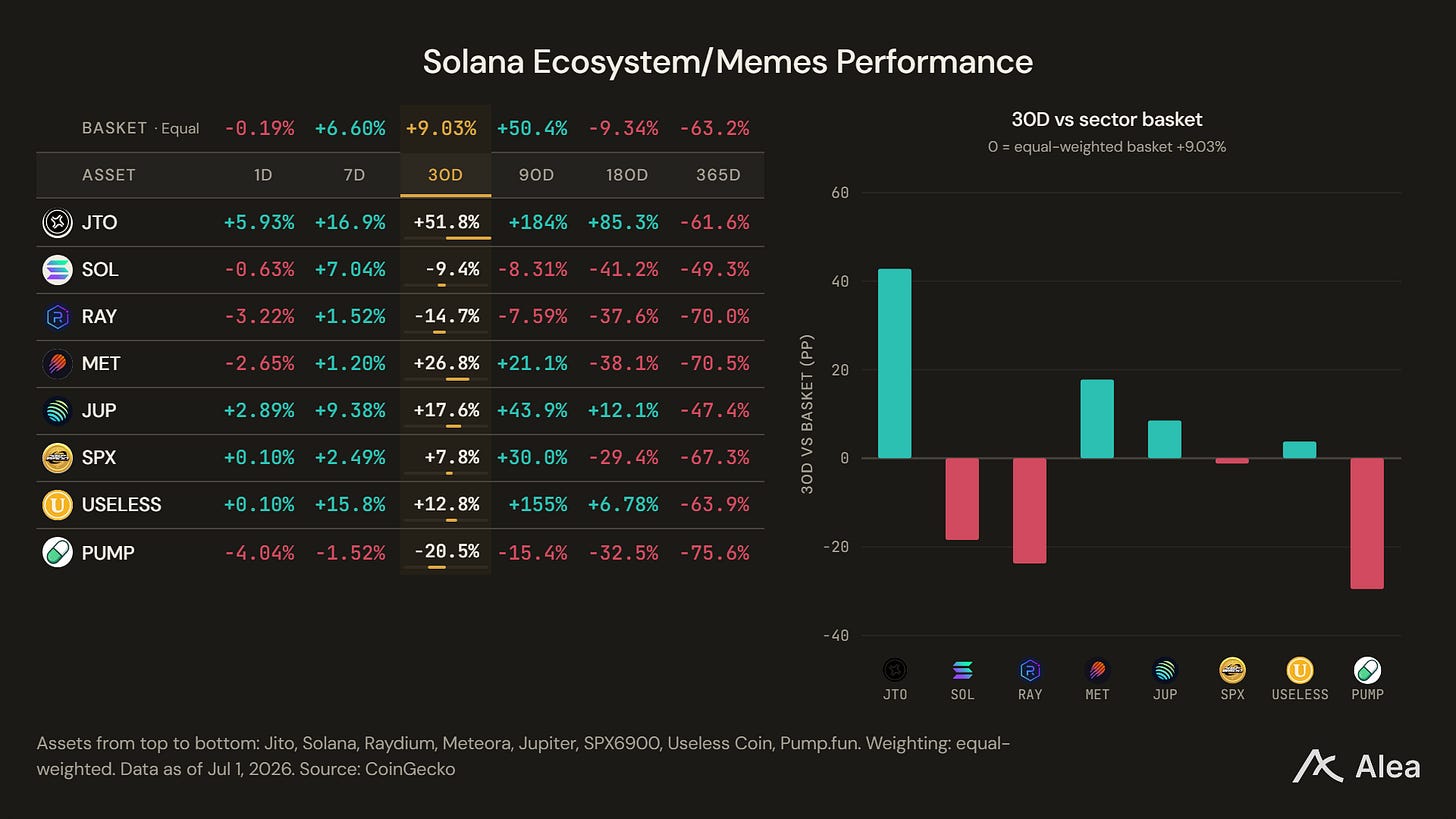Click the RAY hexagon icon in table
This screenshot has height=819, width=1456.
57,317
